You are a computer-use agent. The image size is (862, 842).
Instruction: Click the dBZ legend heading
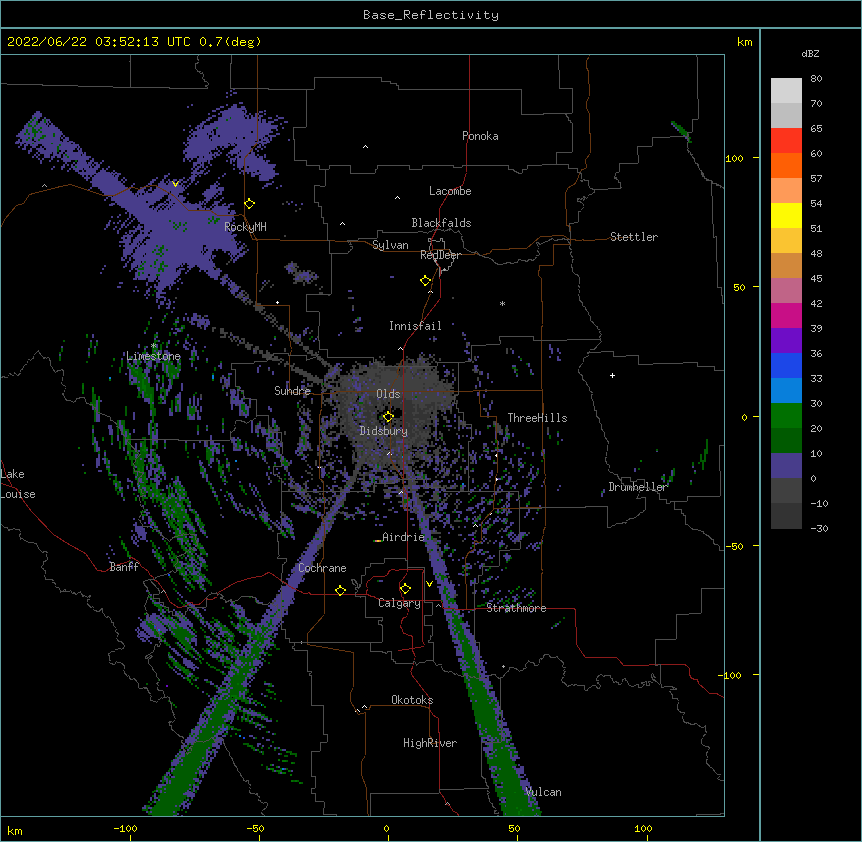pyautogui.click(x=810, y=53)
